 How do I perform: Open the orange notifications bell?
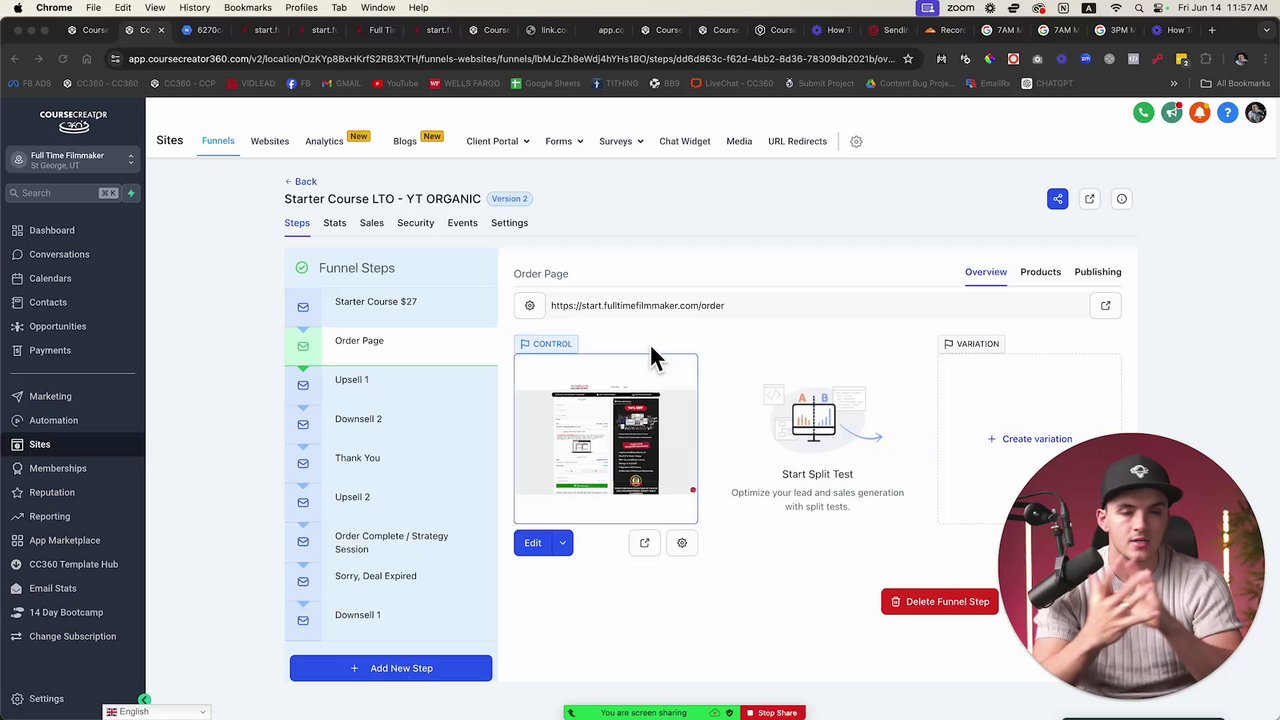1199,112
